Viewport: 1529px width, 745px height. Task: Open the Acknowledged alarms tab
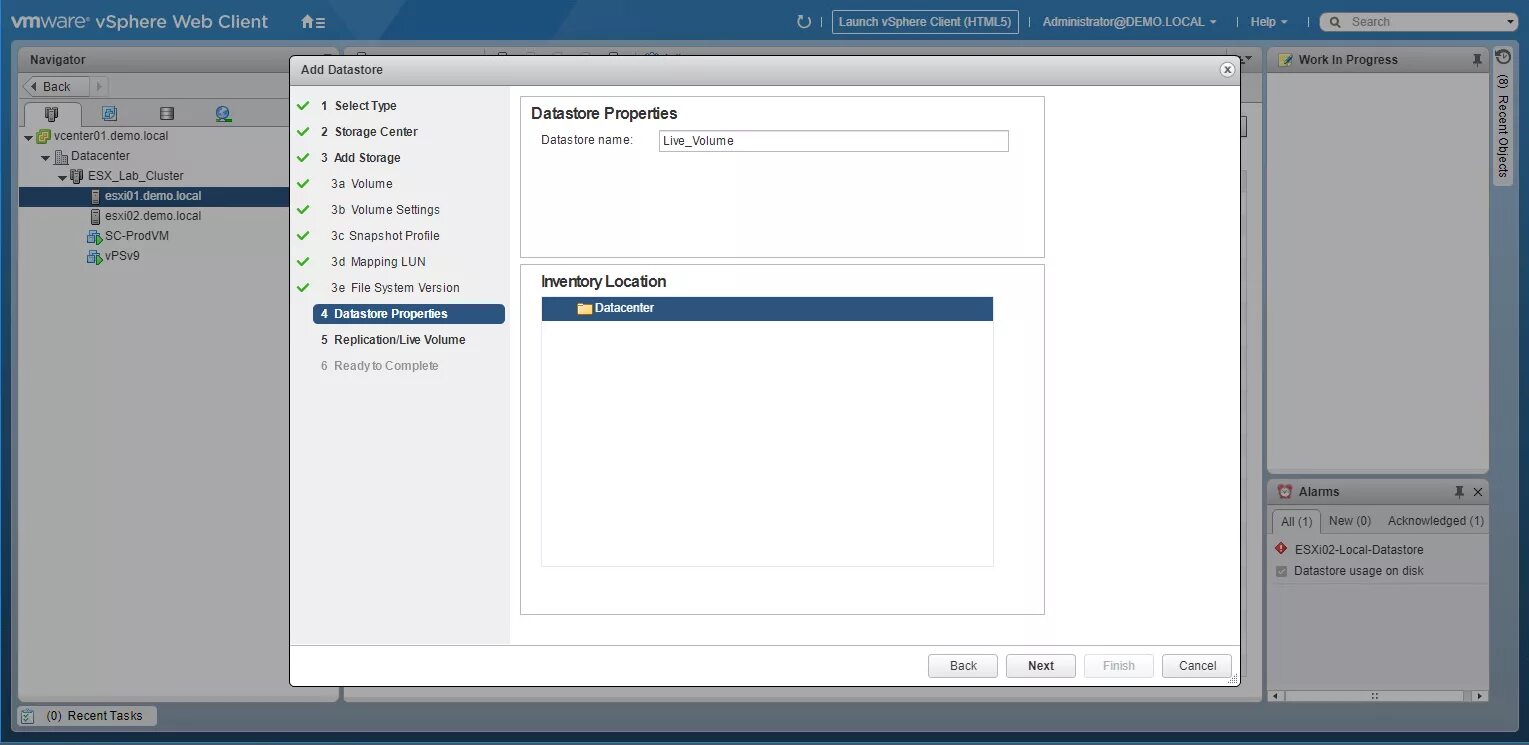1435,520
